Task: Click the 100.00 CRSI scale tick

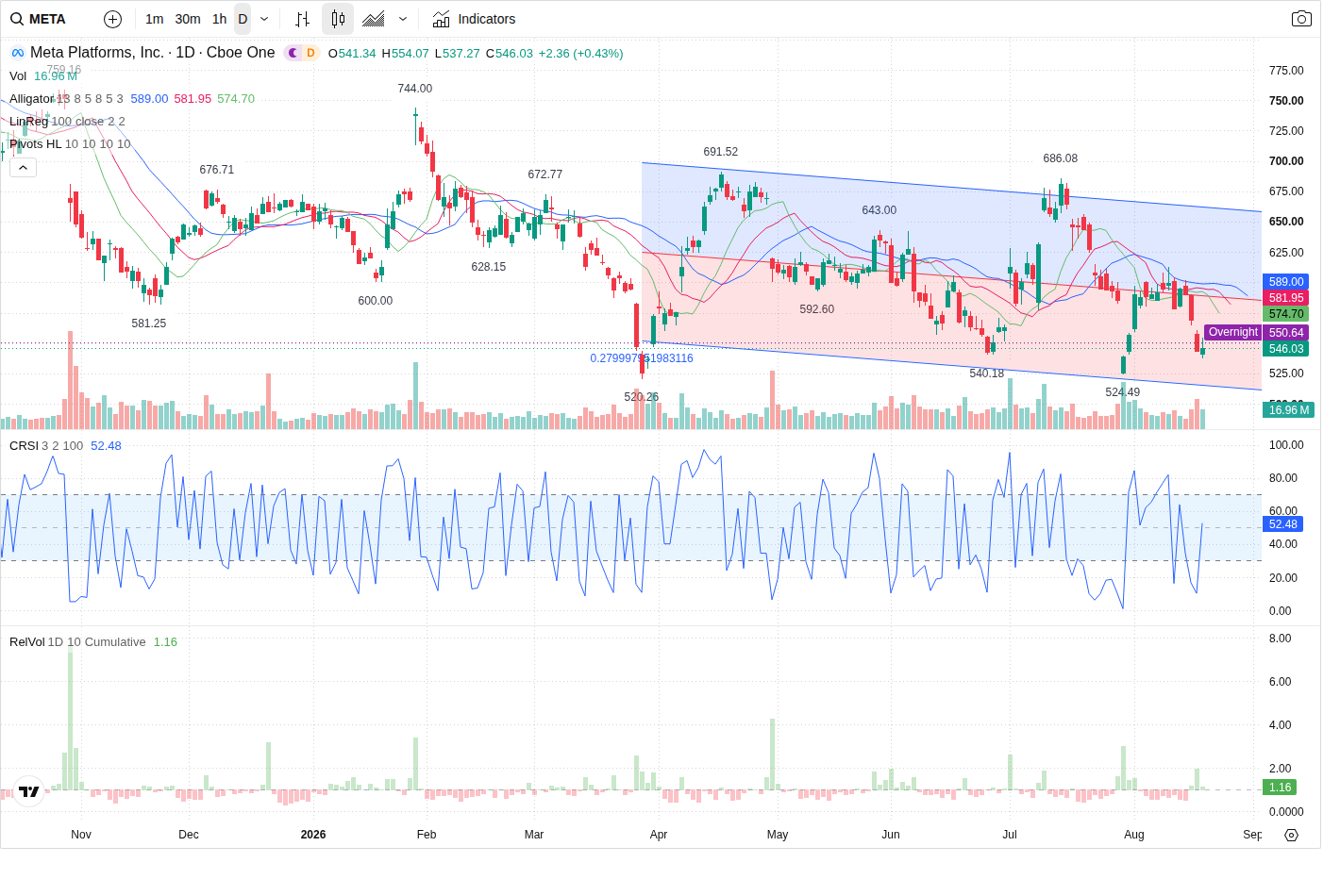Action: click(1286, 445)
